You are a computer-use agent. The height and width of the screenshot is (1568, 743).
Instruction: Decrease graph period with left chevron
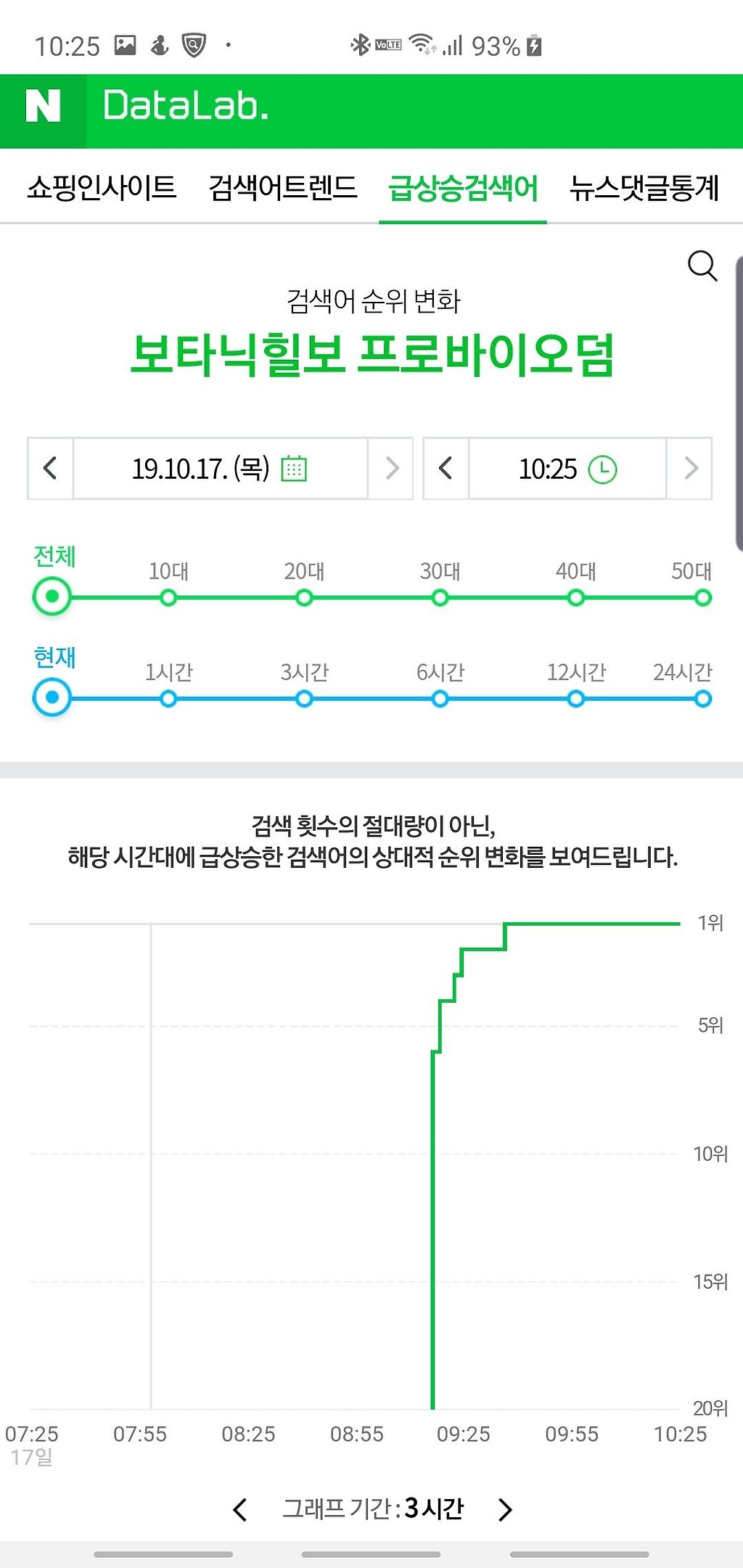(240, 1509)
